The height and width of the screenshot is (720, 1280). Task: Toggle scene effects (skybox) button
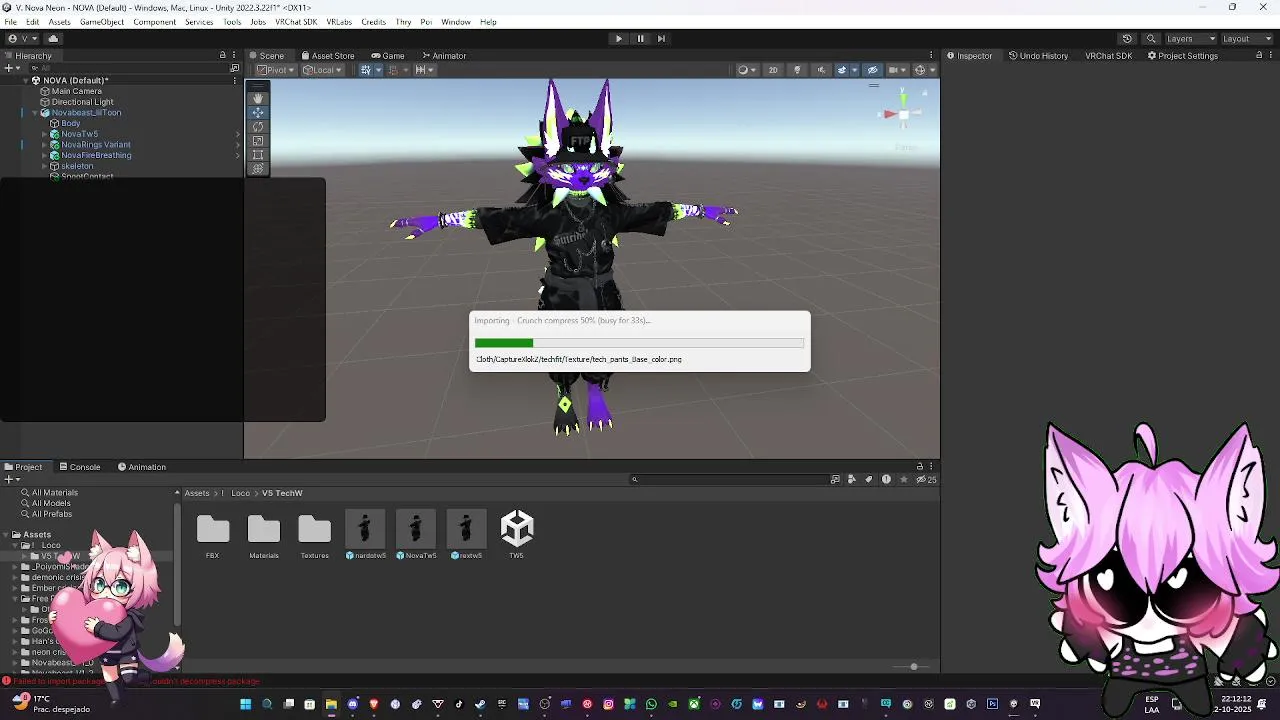(x=842, y=70)
